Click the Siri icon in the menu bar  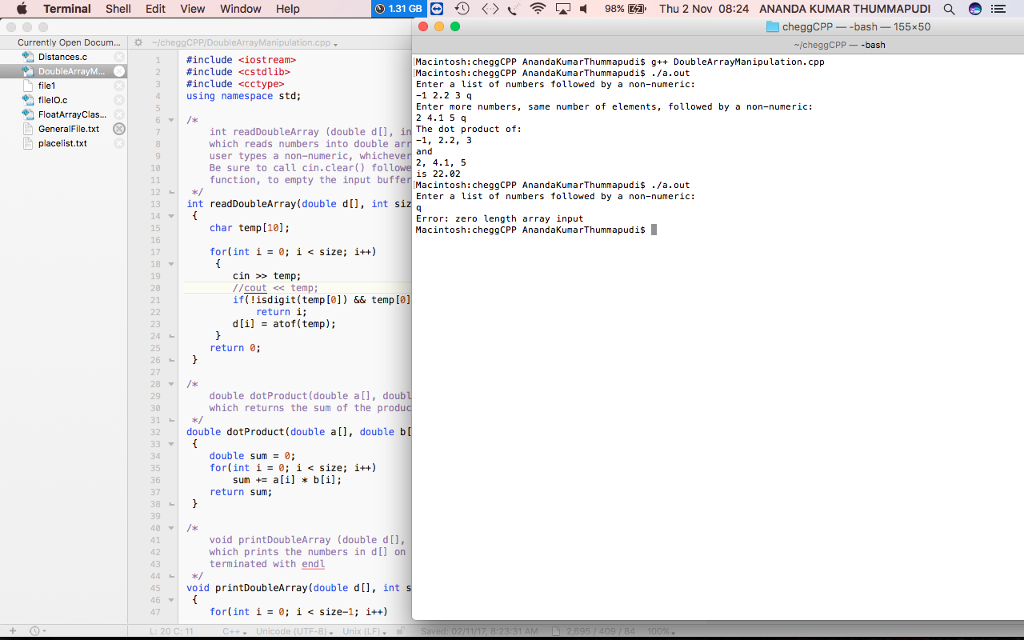[975, 9]
